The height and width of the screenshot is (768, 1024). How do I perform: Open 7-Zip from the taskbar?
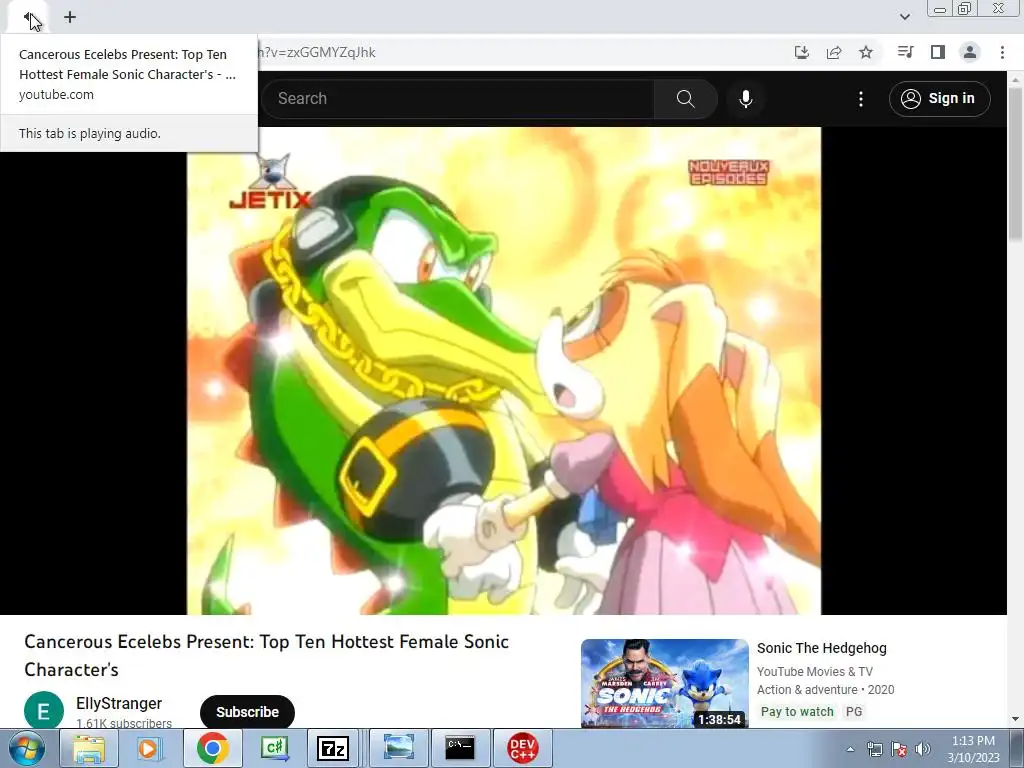click(x=333, y=748)
